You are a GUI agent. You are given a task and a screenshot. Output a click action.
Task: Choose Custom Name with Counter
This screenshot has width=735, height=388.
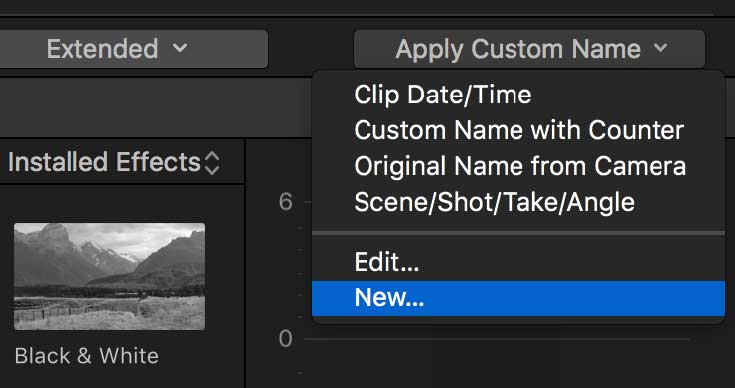pyautogui.click(x=518, y=130)
